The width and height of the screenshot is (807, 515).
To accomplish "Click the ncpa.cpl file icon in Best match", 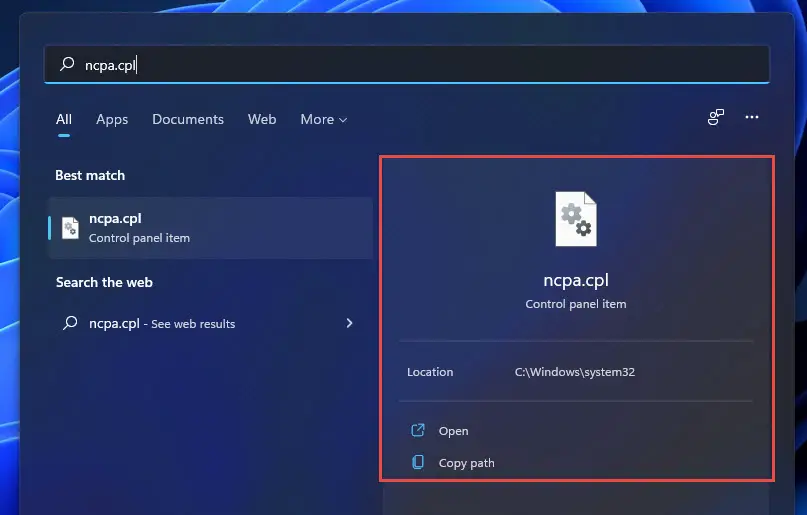I will click(70, 228).
